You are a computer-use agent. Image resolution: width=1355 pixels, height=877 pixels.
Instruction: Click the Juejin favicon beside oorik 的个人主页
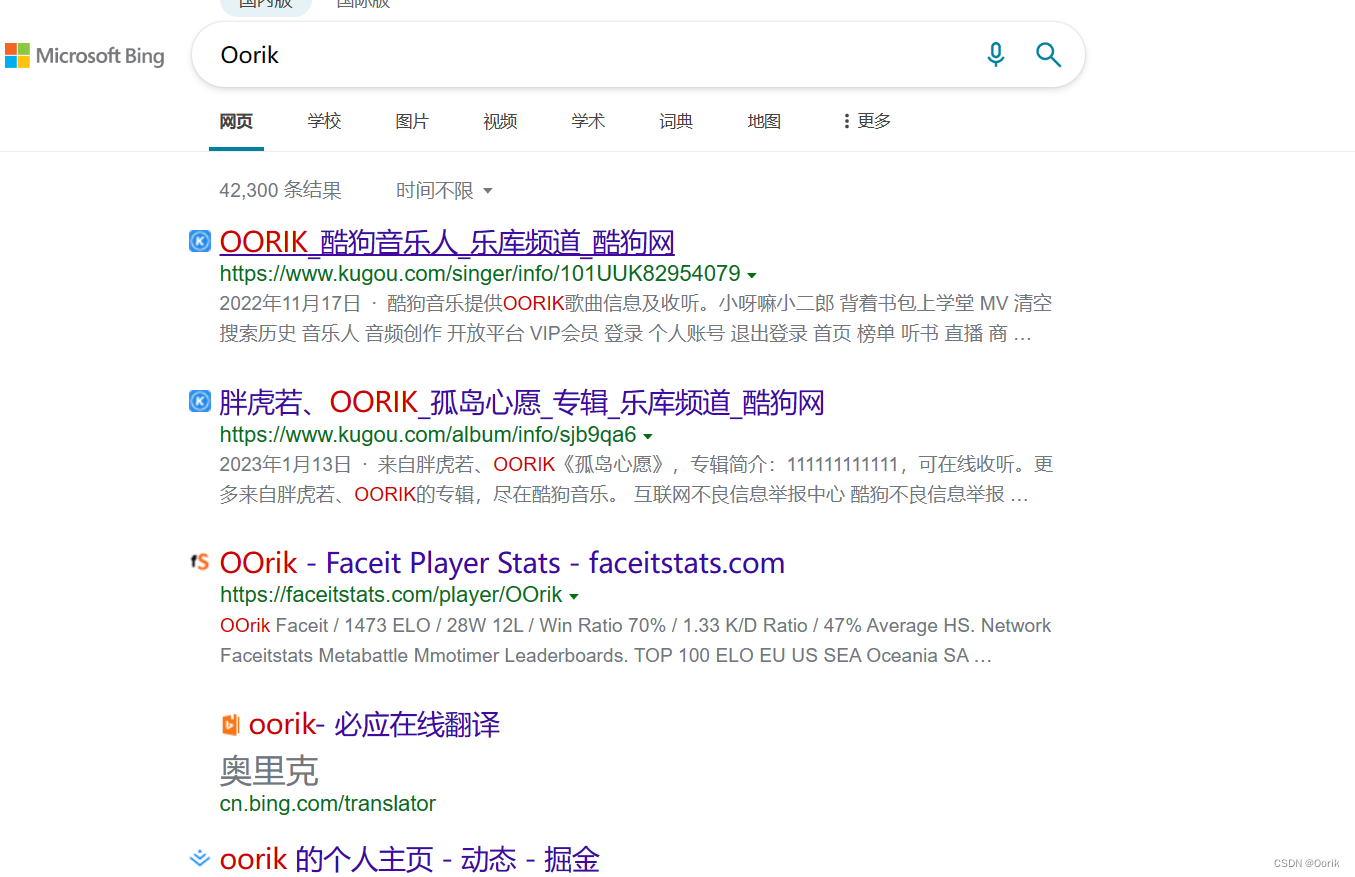tap(200, 858)
